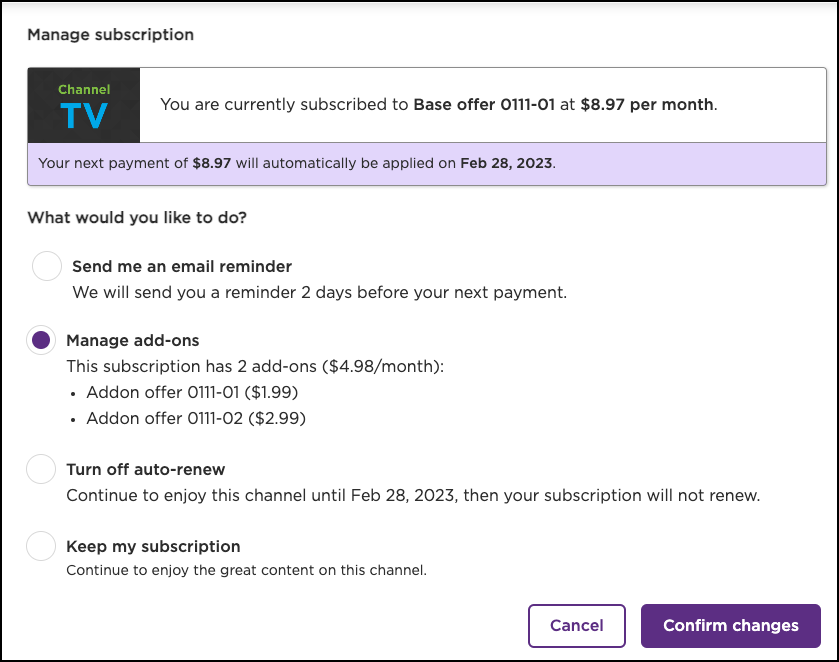Screen dimensions: 839x662
Task: Choose the Turn off auto-renew radio button
Action: tap(41, 469)
